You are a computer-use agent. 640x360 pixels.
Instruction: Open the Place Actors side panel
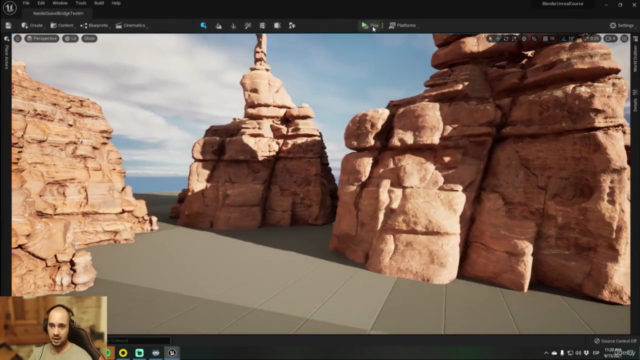point(7,52)
